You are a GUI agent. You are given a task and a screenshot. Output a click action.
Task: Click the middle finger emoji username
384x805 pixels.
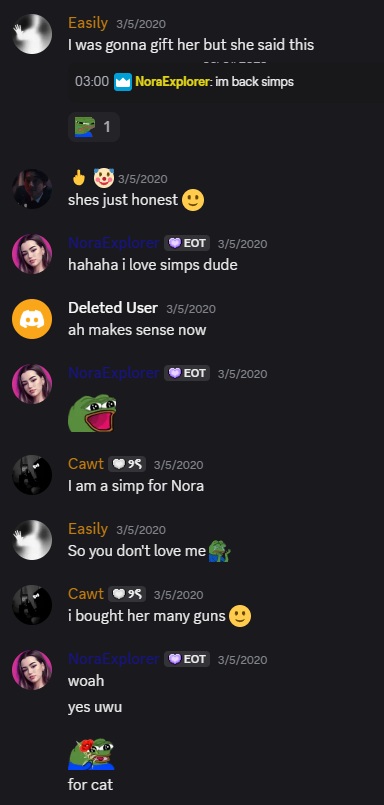[92, 178]
